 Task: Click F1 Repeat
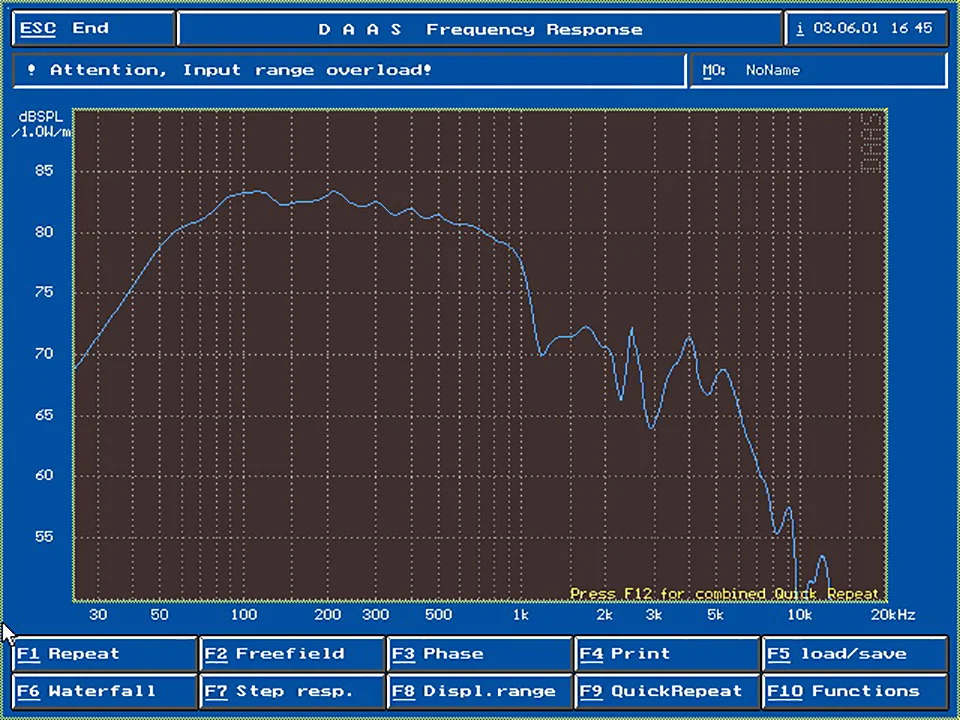click(104, 654)
